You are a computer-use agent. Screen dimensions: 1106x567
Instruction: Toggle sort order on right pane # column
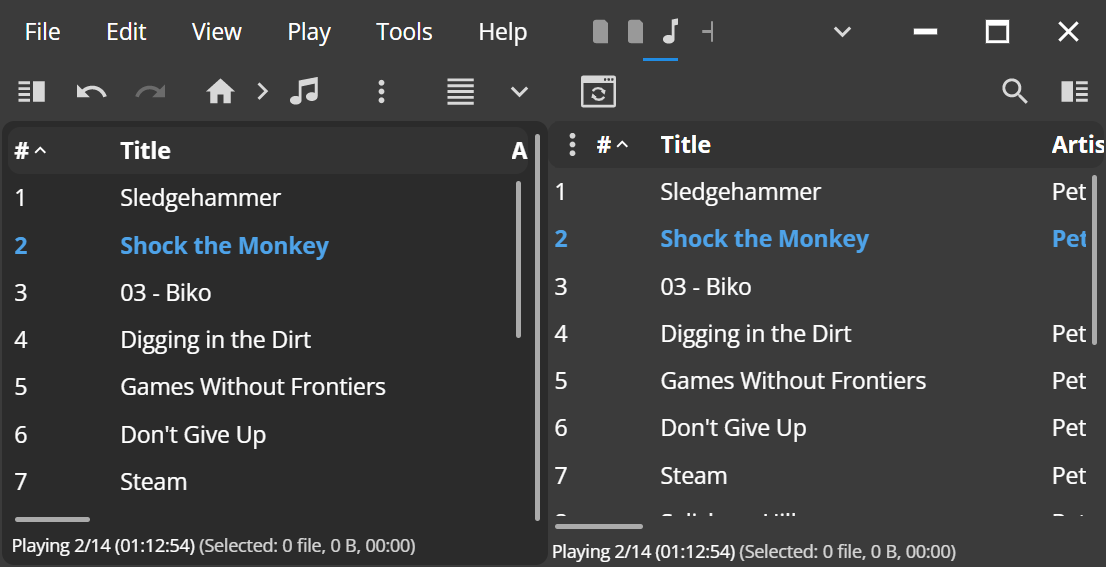click(x=612, y=145)
